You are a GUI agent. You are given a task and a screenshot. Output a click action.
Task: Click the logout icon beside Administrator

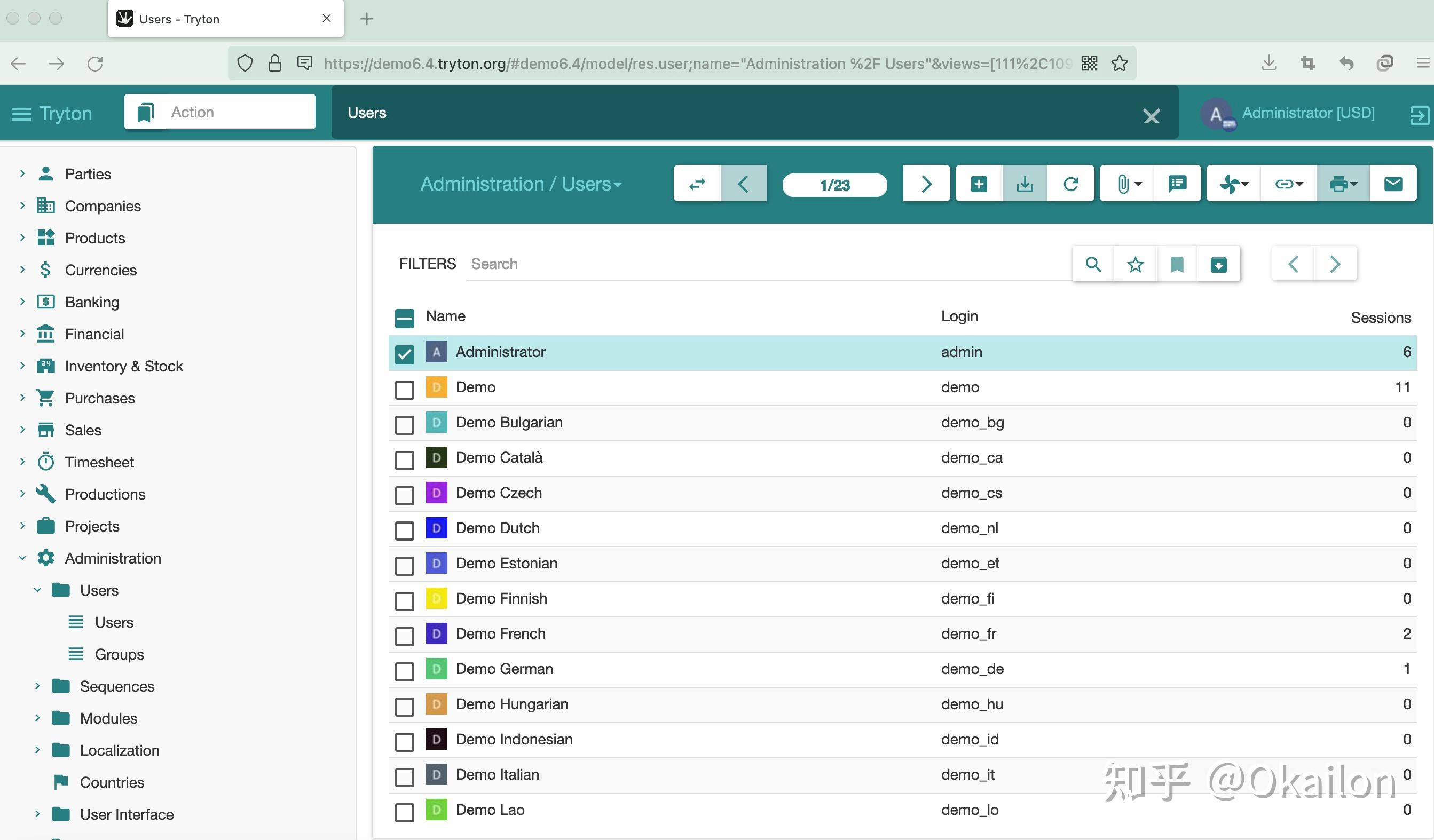pyautogui.click(x=1419, y=115)
